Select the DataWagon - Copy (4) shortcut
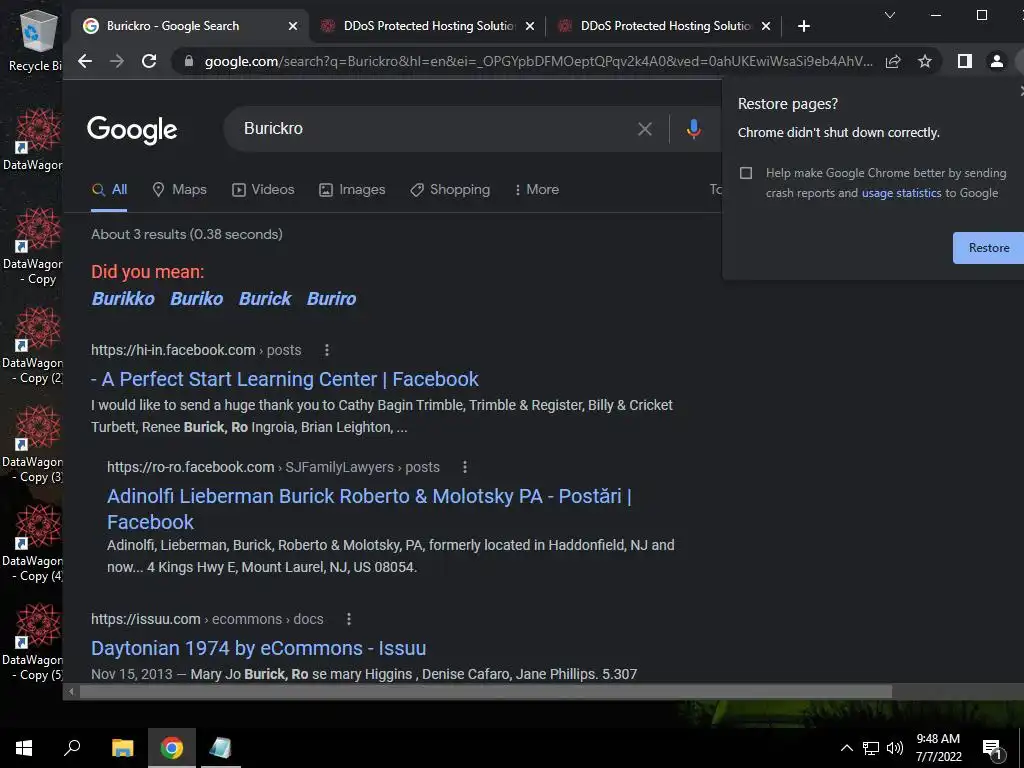This screenshot has width=1024, height=768. [34, 544]
